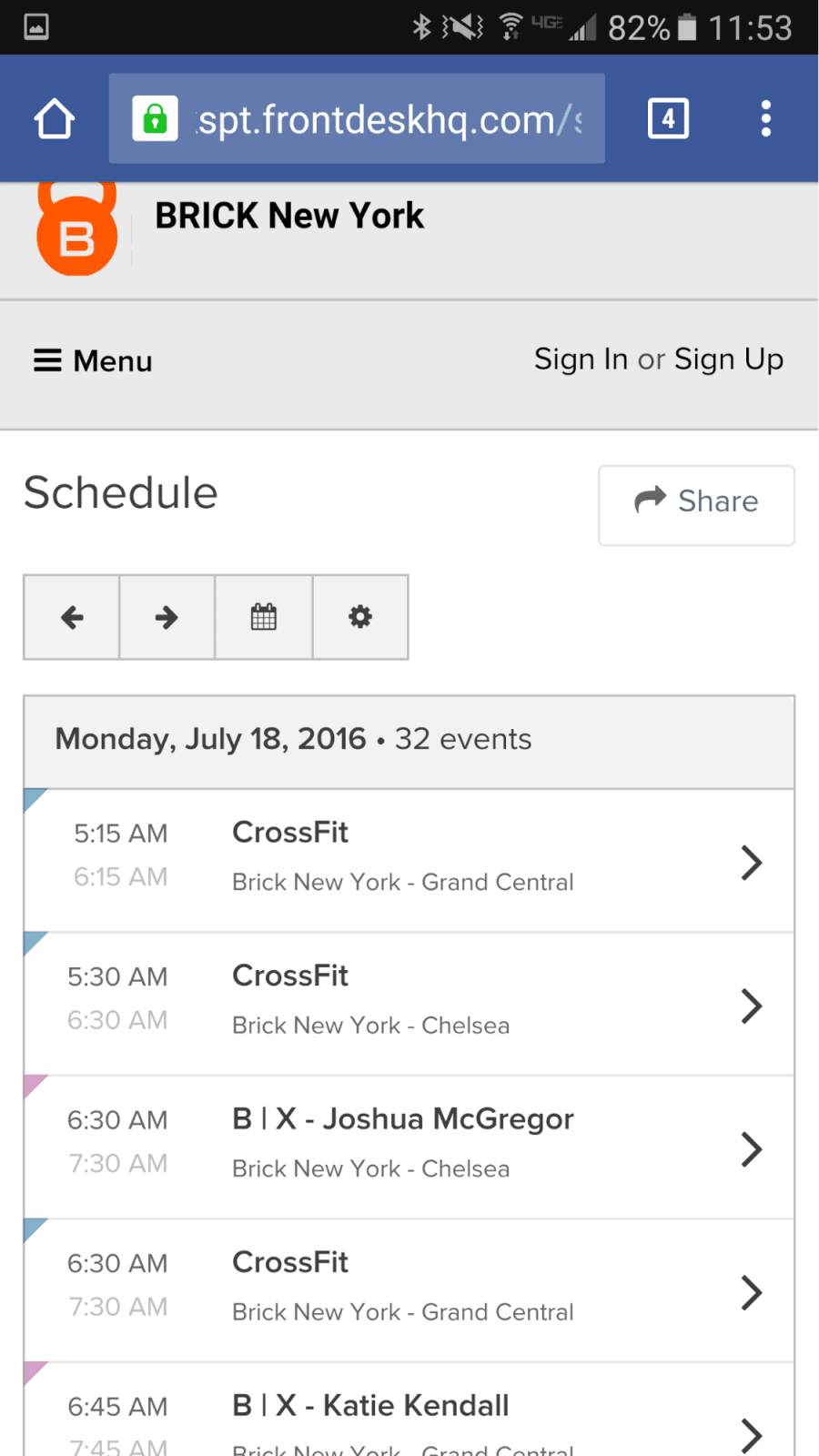Screen dimensions: 819x1456
Task: Tap the browser home icon
Action: pos(55,119)
